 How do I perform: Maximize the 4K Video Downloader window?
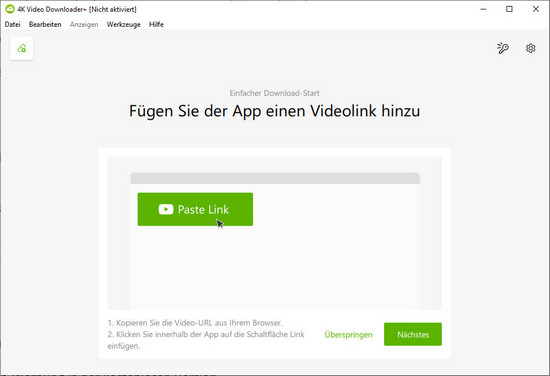point(509,9)
